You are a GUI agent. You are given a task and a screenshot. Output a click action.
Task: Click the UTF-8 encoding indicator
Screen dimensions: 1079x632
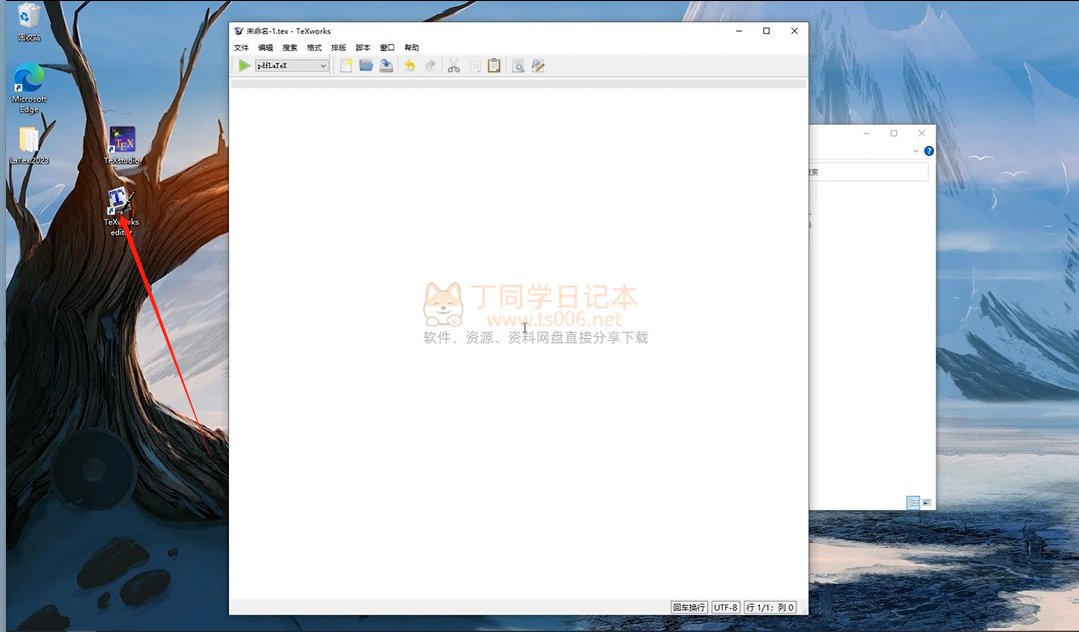[725, 607]
